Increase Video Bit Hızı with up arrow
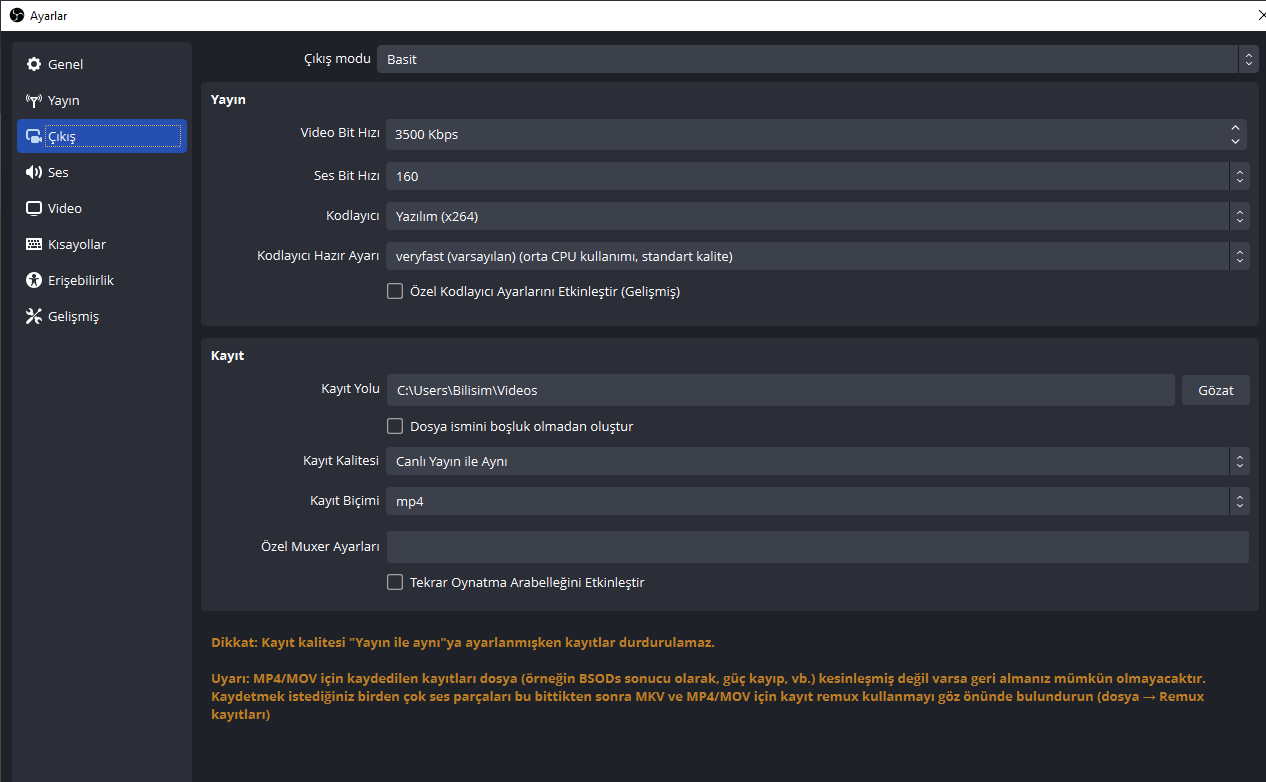 click(1236, 127)
